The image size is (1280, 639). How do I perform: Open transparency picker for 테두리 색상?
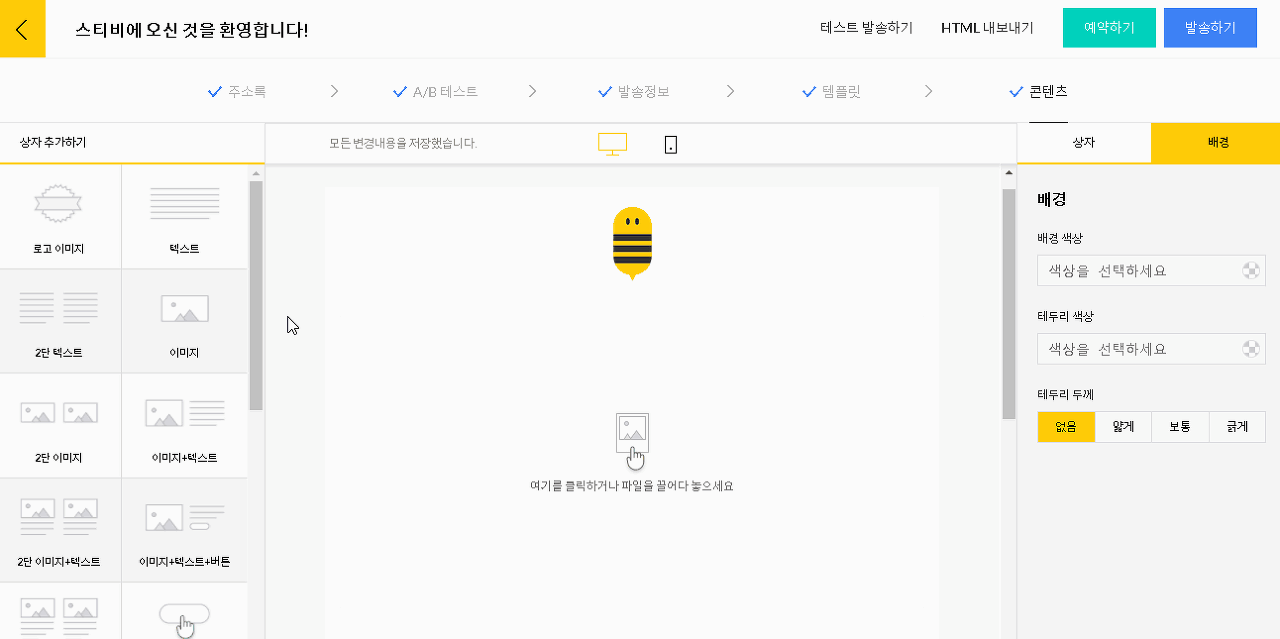1251,349
